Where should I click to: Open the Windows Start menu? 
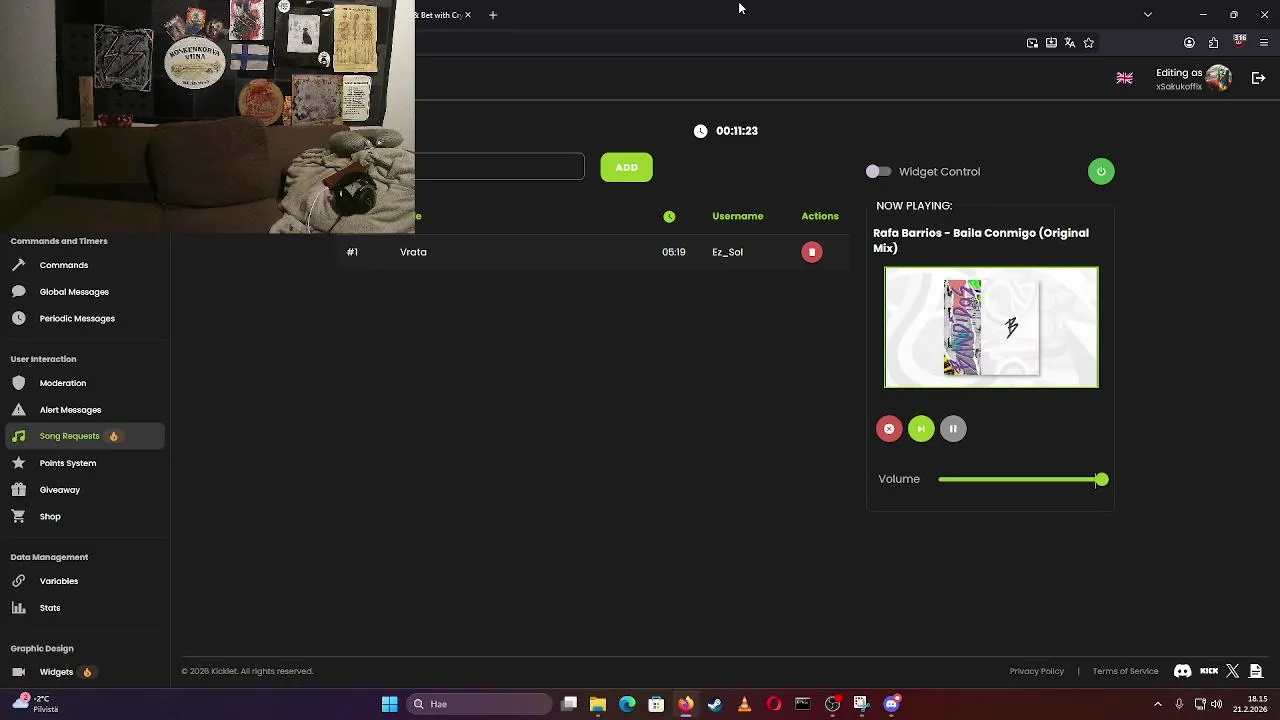390,704
